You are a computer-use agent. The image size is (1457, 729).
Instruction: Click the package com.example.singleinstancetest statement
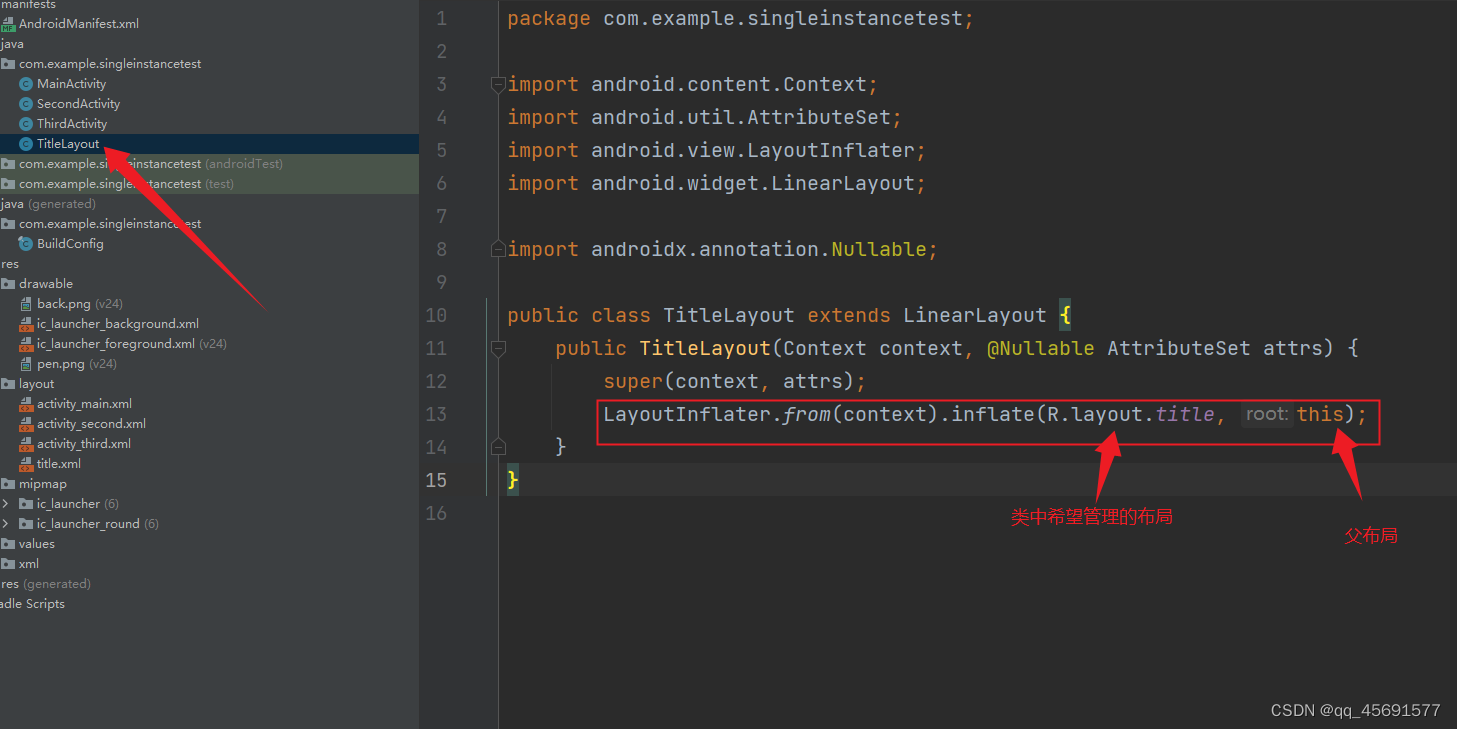click(x=740, y=18)
